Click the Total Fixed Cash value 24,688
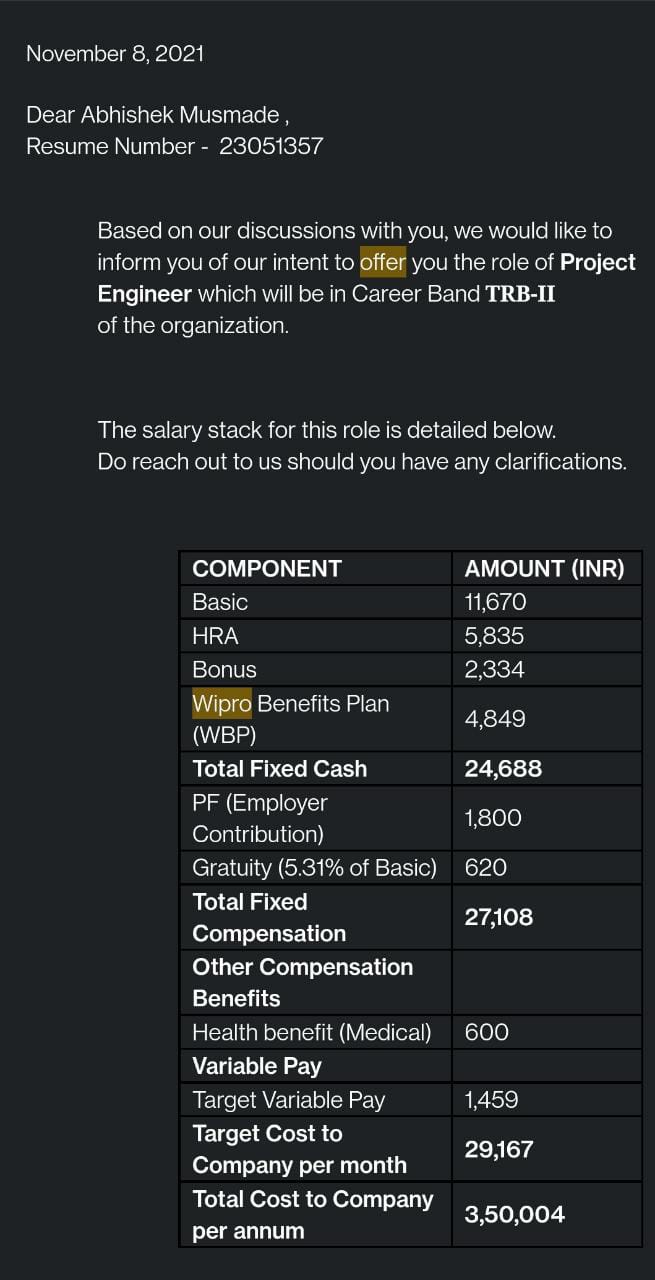Screen dimensions: 655x1280 [503, 769]
